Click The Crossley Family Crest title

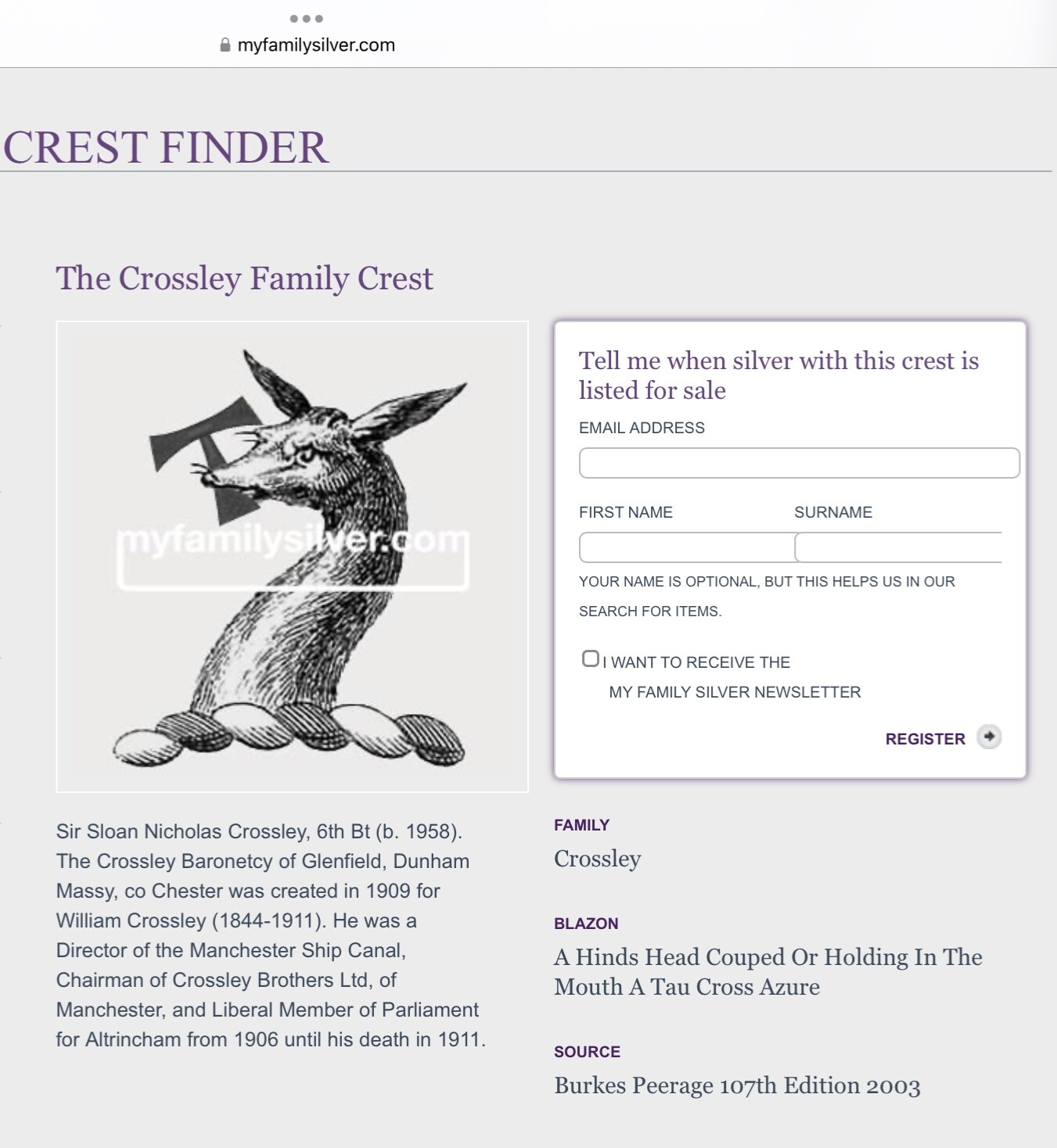pyautogui.click(x=244, y=278)
